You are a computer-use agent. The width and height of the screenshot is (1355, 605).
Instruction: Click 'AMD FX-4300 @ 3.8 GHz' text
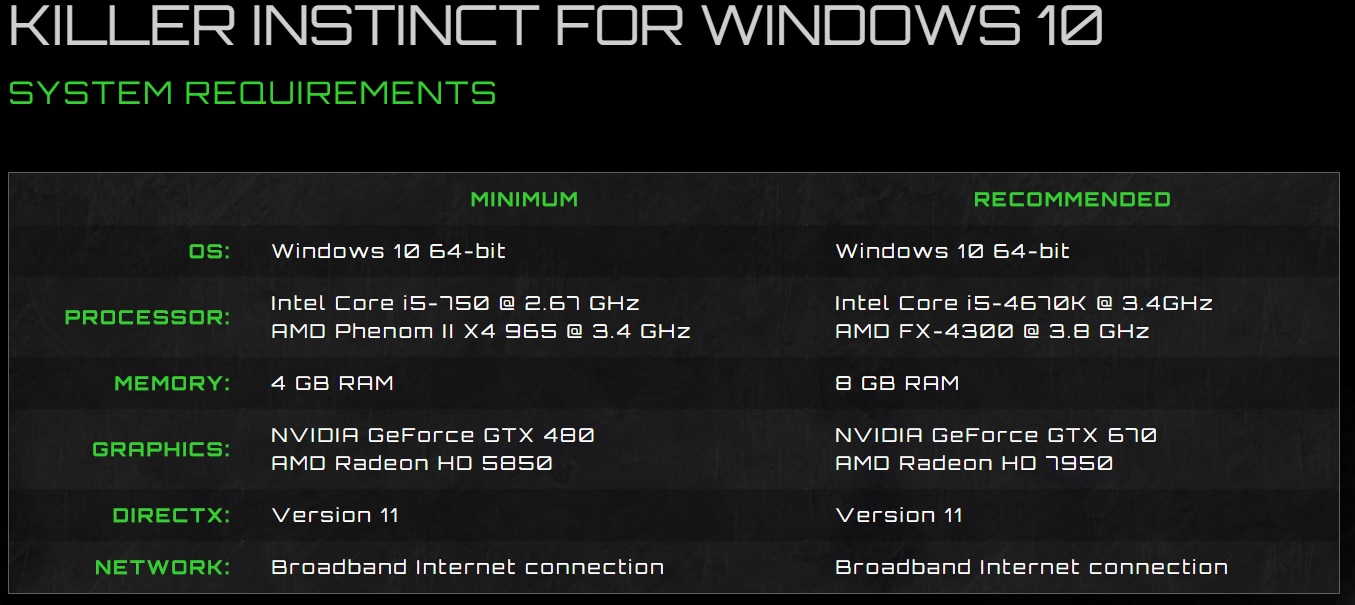point(992,330)
